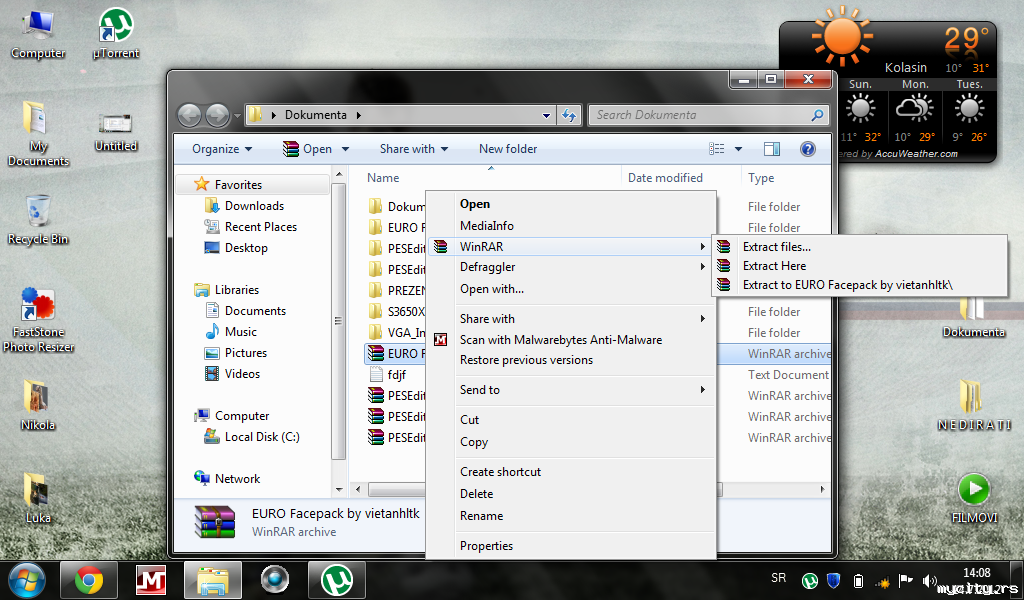This screenshot has height=600, width=1024.
Task: Choose Open in the context menu
Action: [x=572, y=204]
